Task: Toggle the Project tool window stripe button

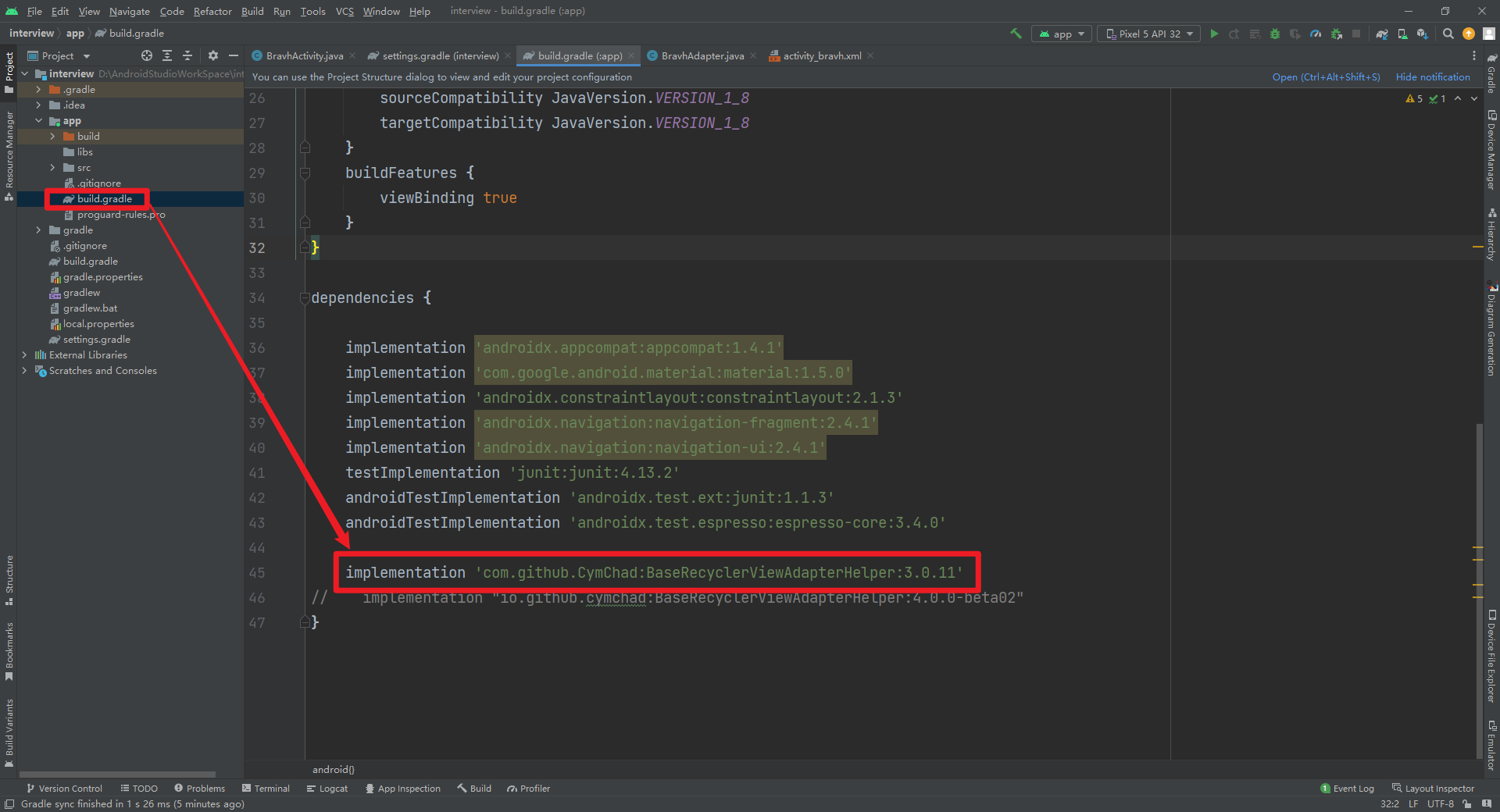Action: coord(9,72)
